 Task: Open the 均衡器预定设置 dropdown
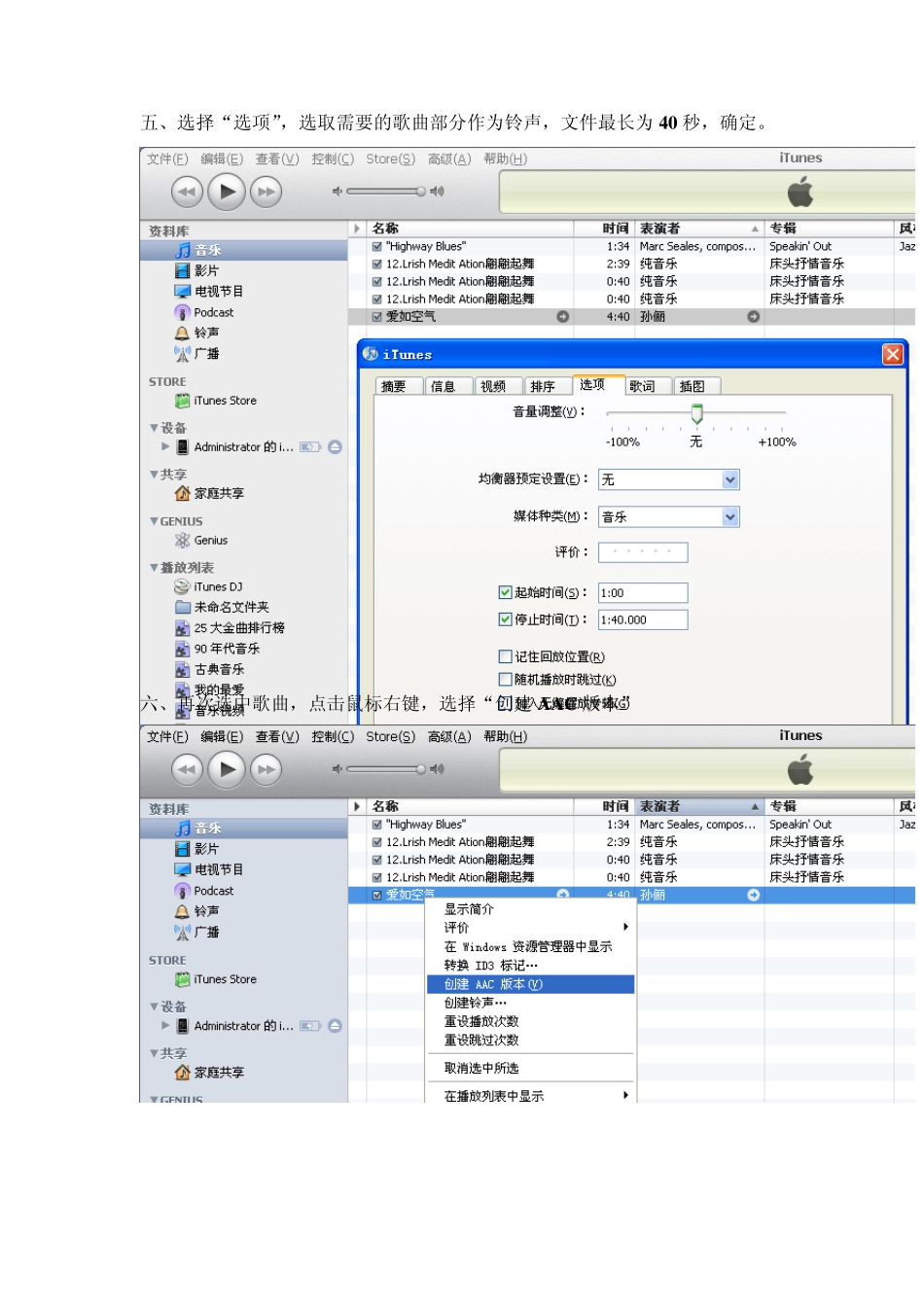tap(730, 479)
